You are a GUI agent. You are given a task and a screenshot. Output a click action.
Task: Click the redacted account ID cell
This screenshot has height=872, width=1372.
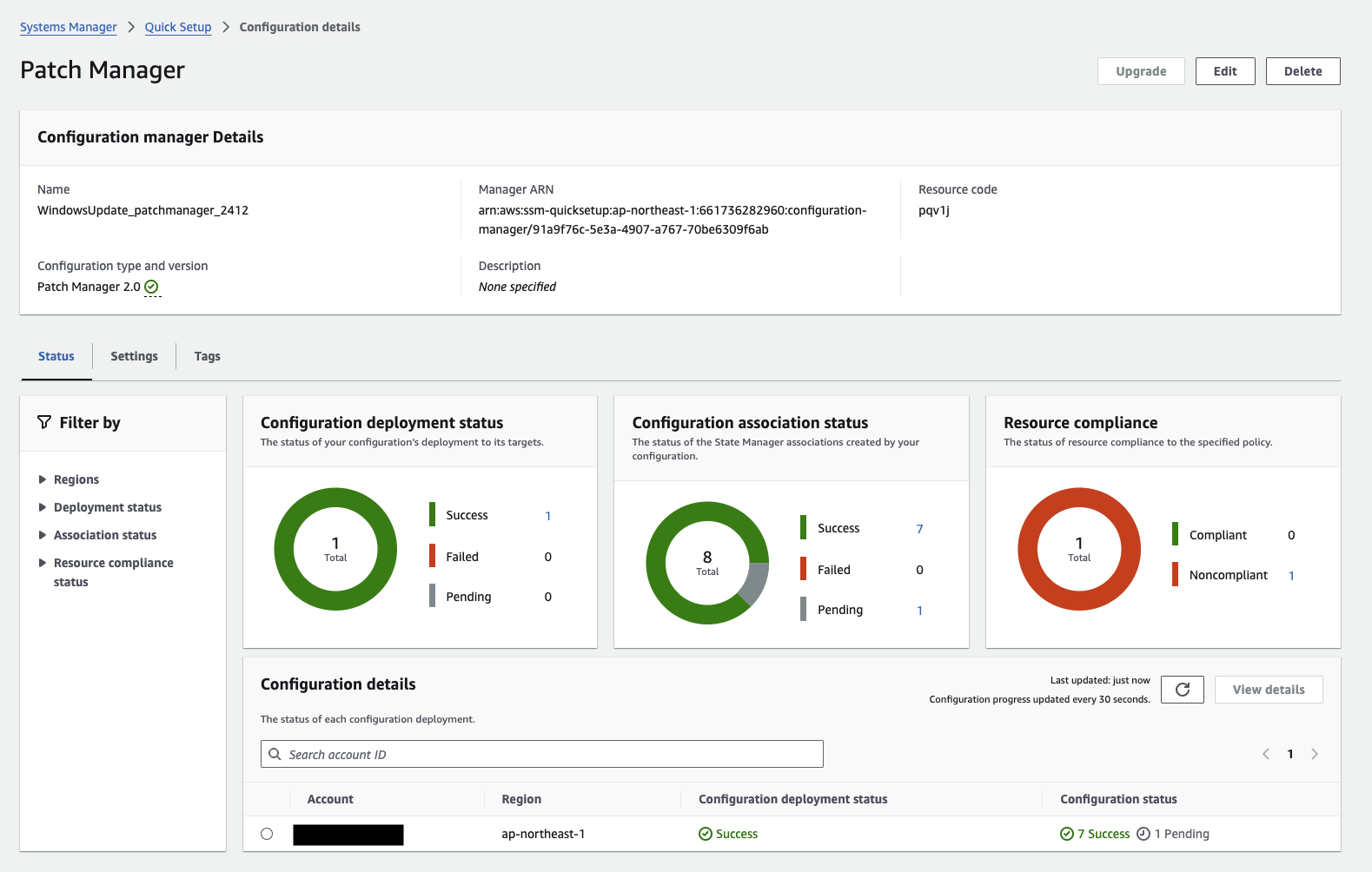(348, 835)
